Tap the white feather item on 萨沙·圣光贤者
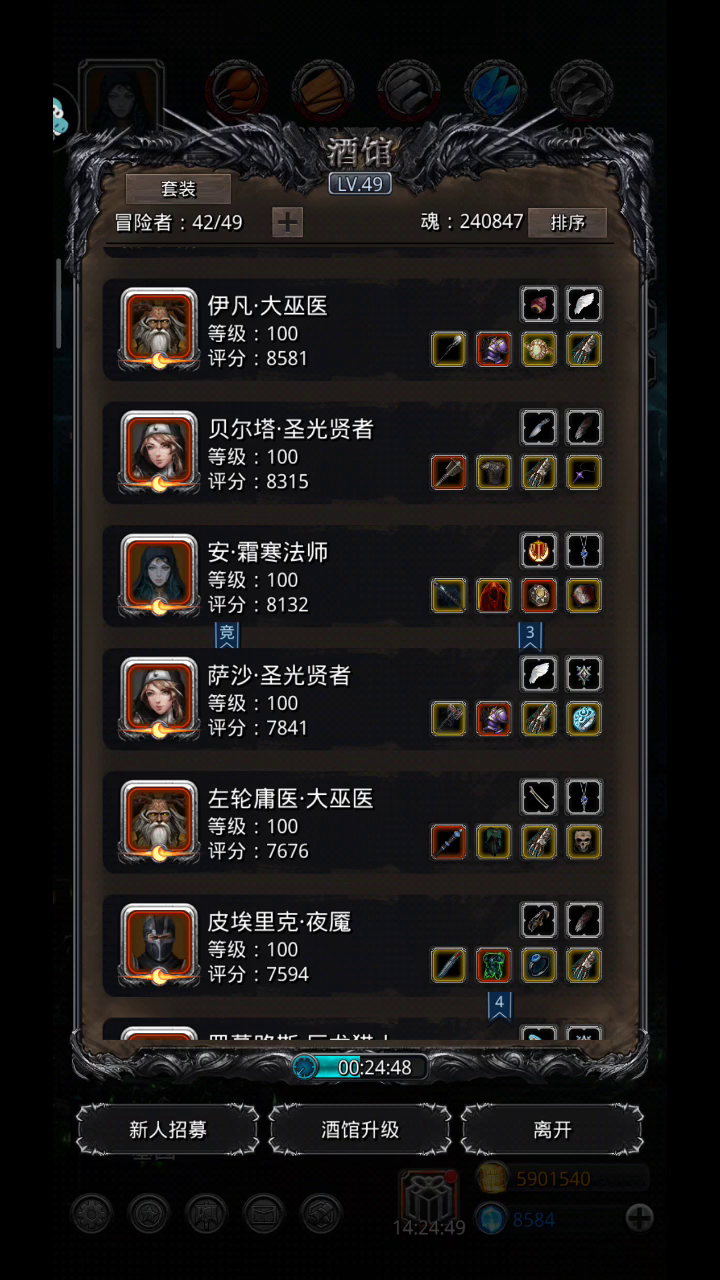720x1280 pixels. pyautogui.click(x=539, y=673)
